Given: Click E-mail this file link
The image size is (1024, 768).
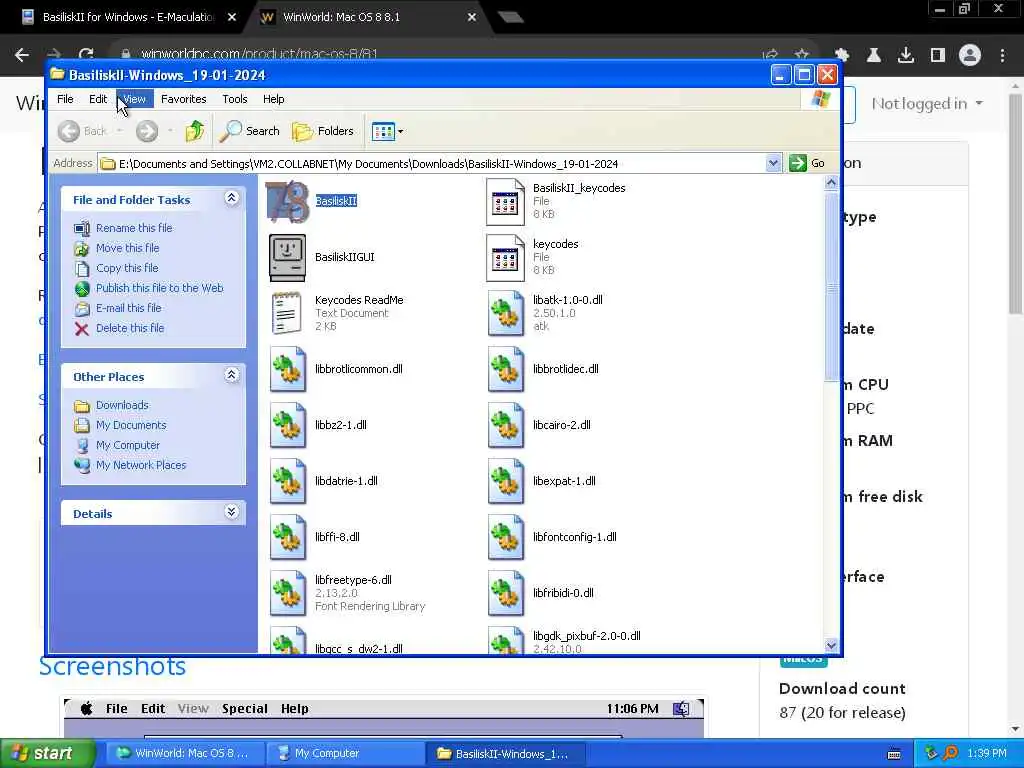Looking at the screenshot, I should point(129,308).
